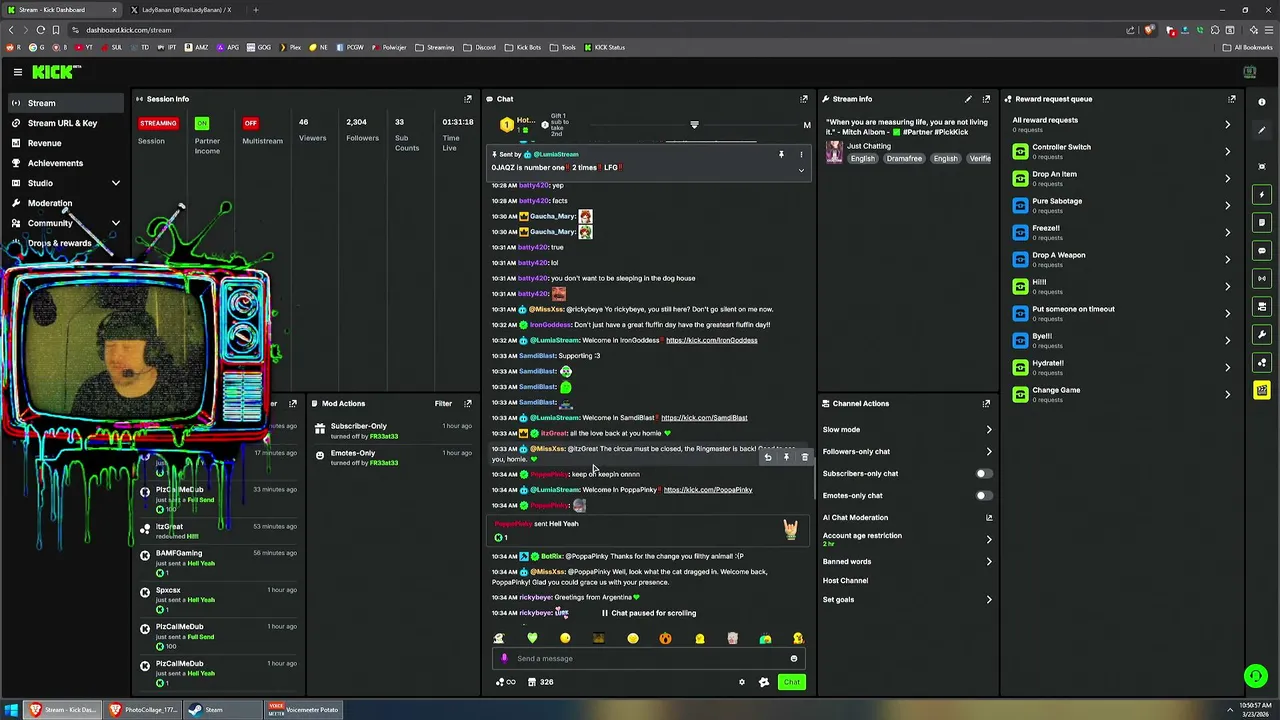This screenshot has width=1280, height=720.
Task: Expand All reward requests list
Action: tap(1122, 124)
